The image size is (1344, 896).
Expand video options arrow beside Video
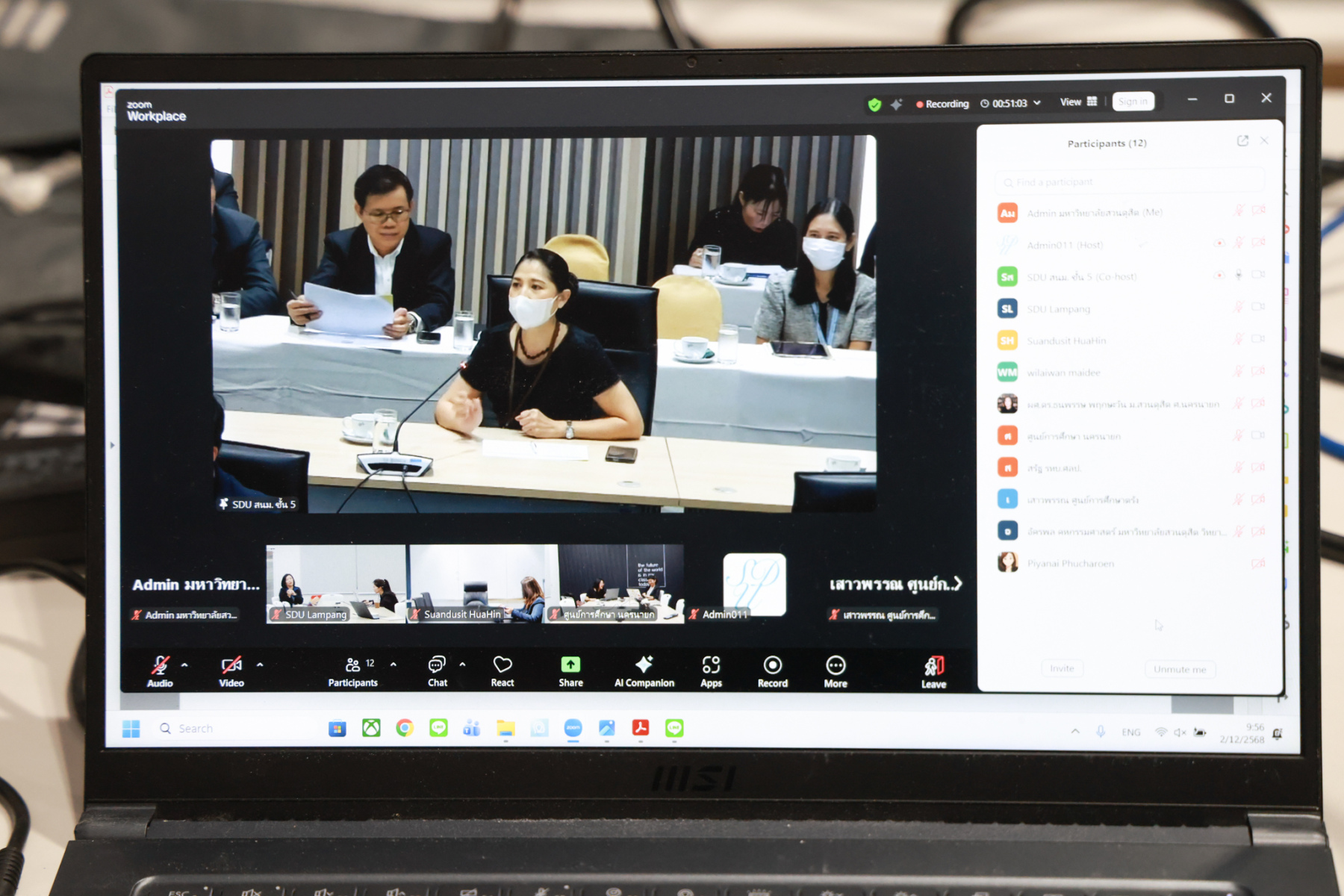tap(260, 664)
